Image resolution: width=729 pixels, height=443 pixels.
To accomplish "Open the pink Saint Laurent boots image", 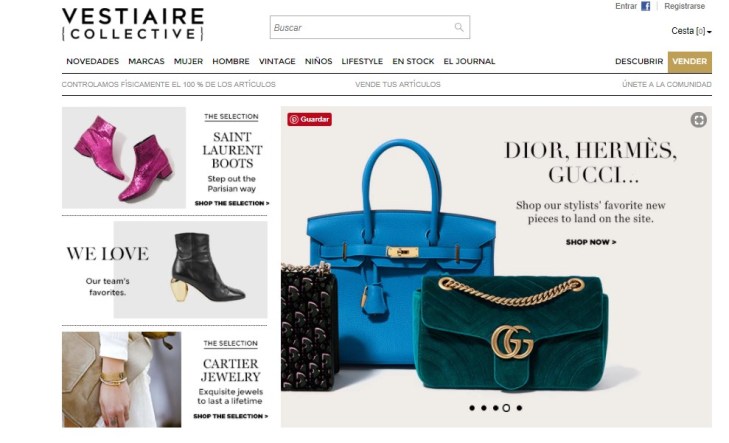I will coord(124,158).
